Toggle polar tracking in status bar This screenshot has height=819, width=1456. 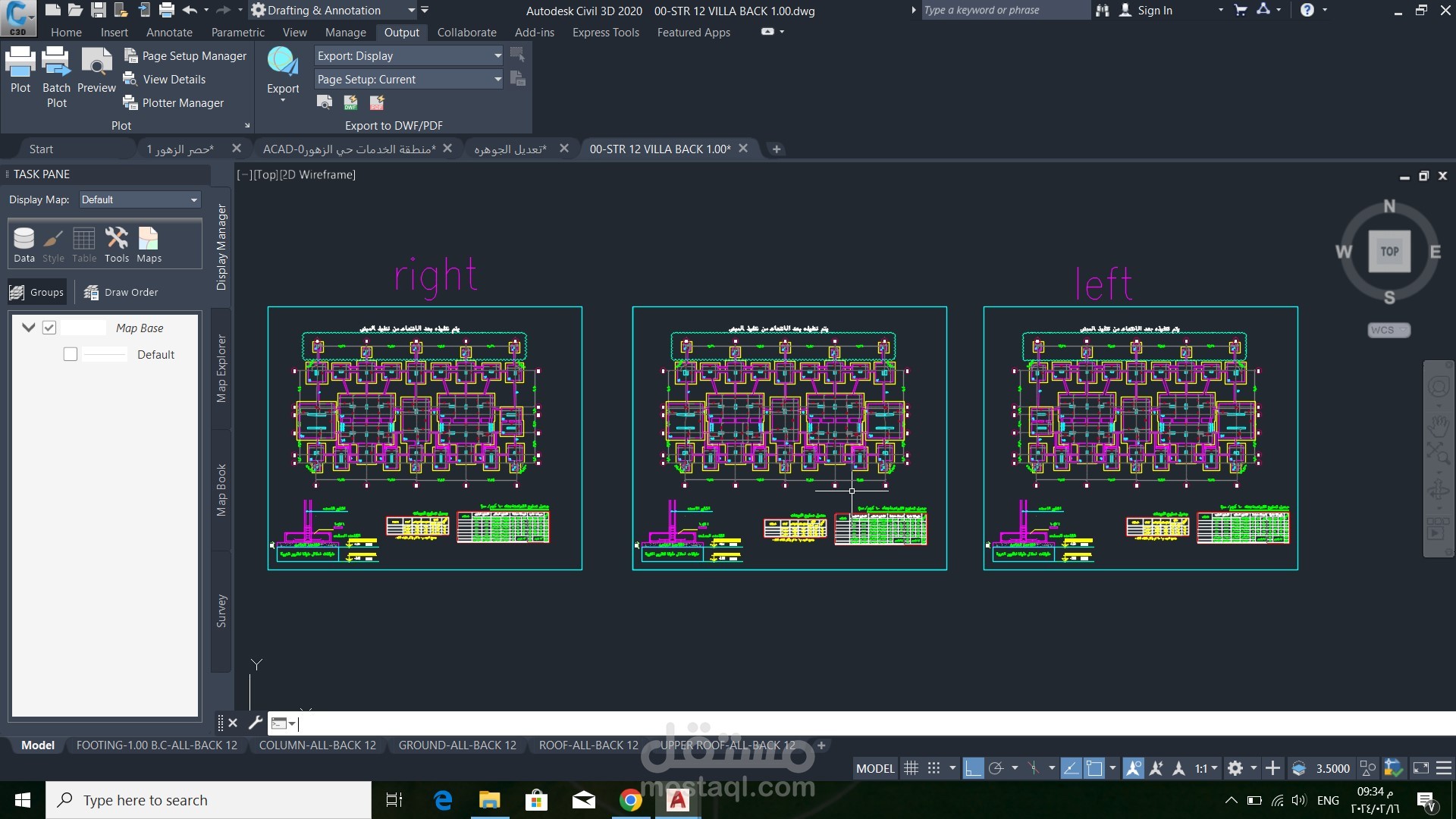pyautogui.click(x=996, y=768)
